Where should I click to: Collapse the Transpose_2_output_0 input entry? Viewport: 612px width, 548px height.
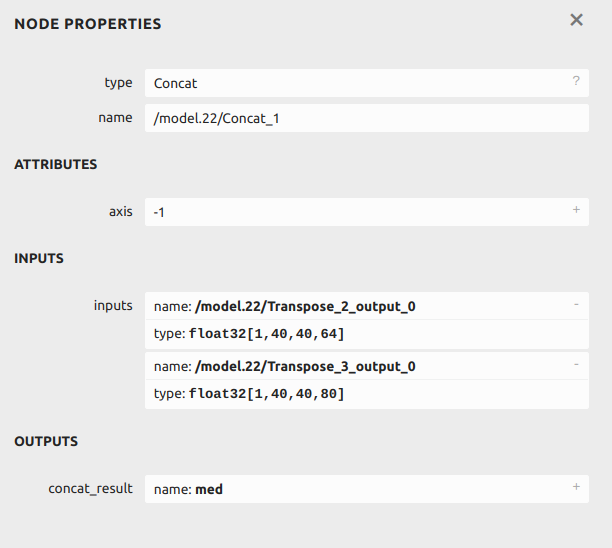[x=576, y=305]
